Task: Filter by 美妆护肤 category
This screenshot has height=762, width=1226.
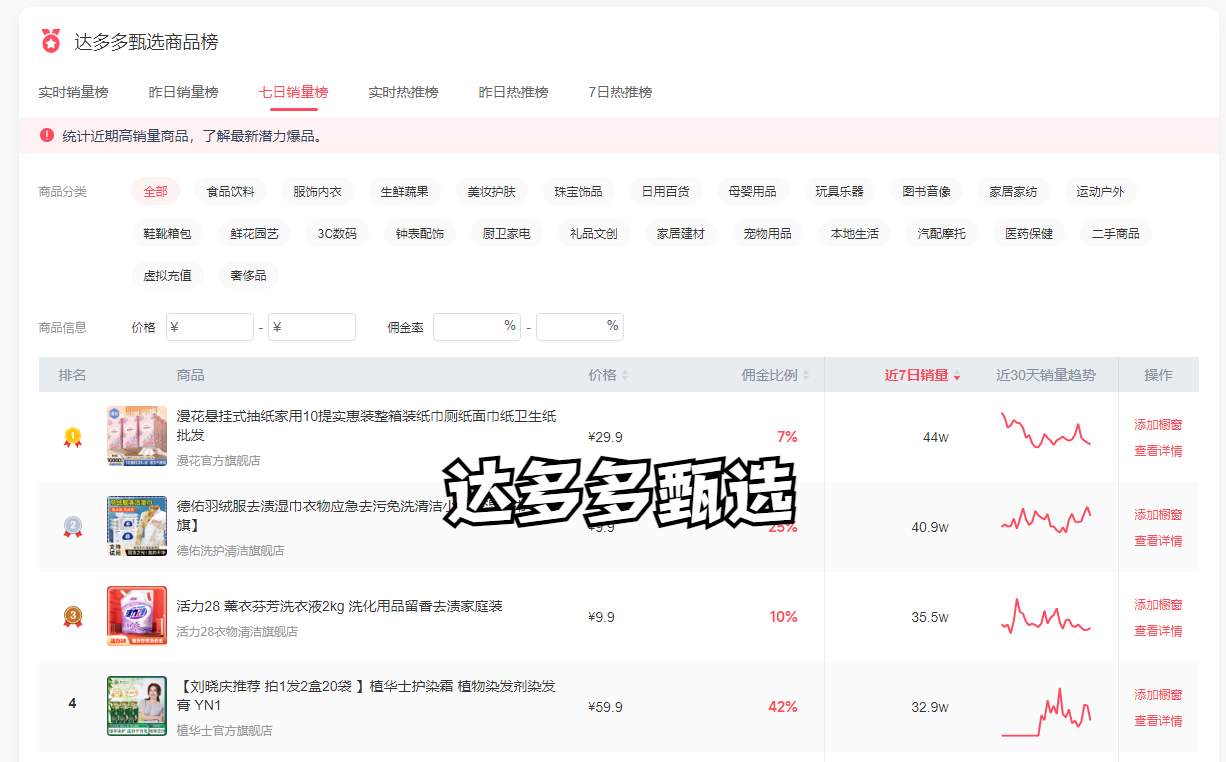Action: pos(491,191)
